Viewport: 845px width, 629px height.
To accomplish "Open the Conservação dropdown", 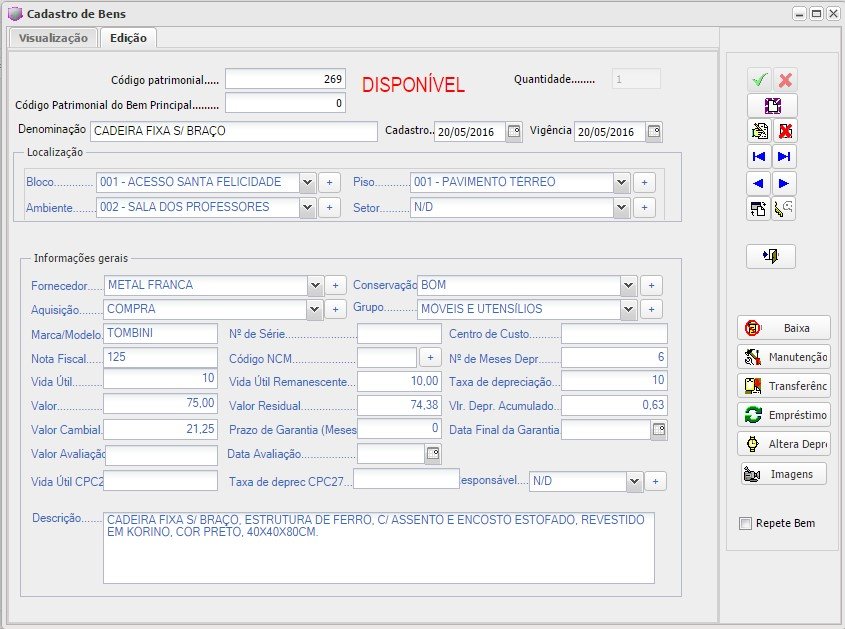I will point(627,285).
